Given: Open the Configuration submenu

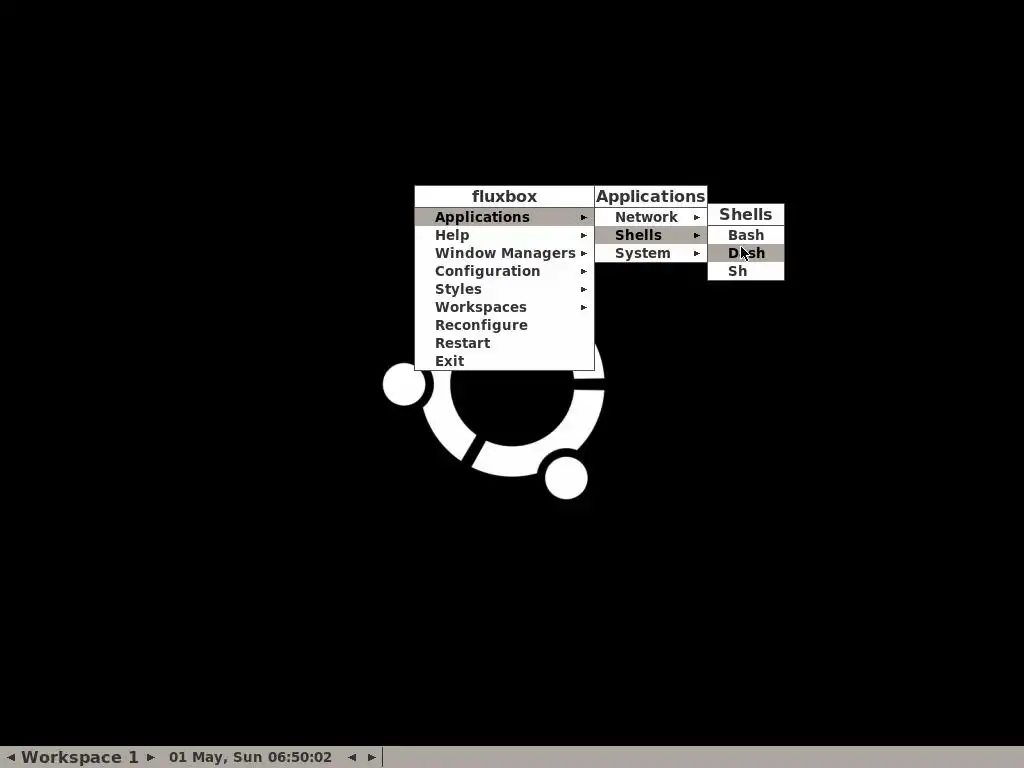Looking at the screenshot, I should [x=504, y=271].
